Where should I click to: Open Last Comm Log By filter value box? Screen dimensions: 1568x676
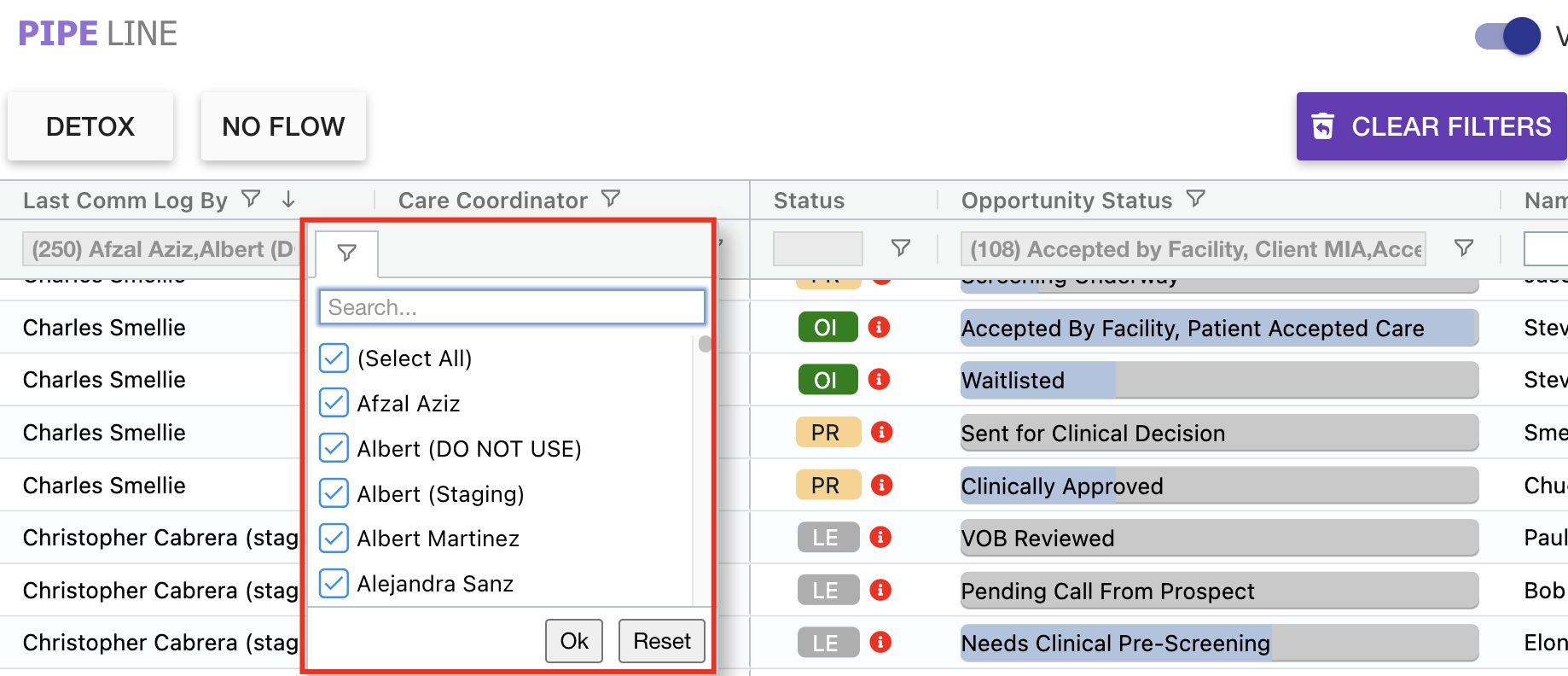pos(162,249)
